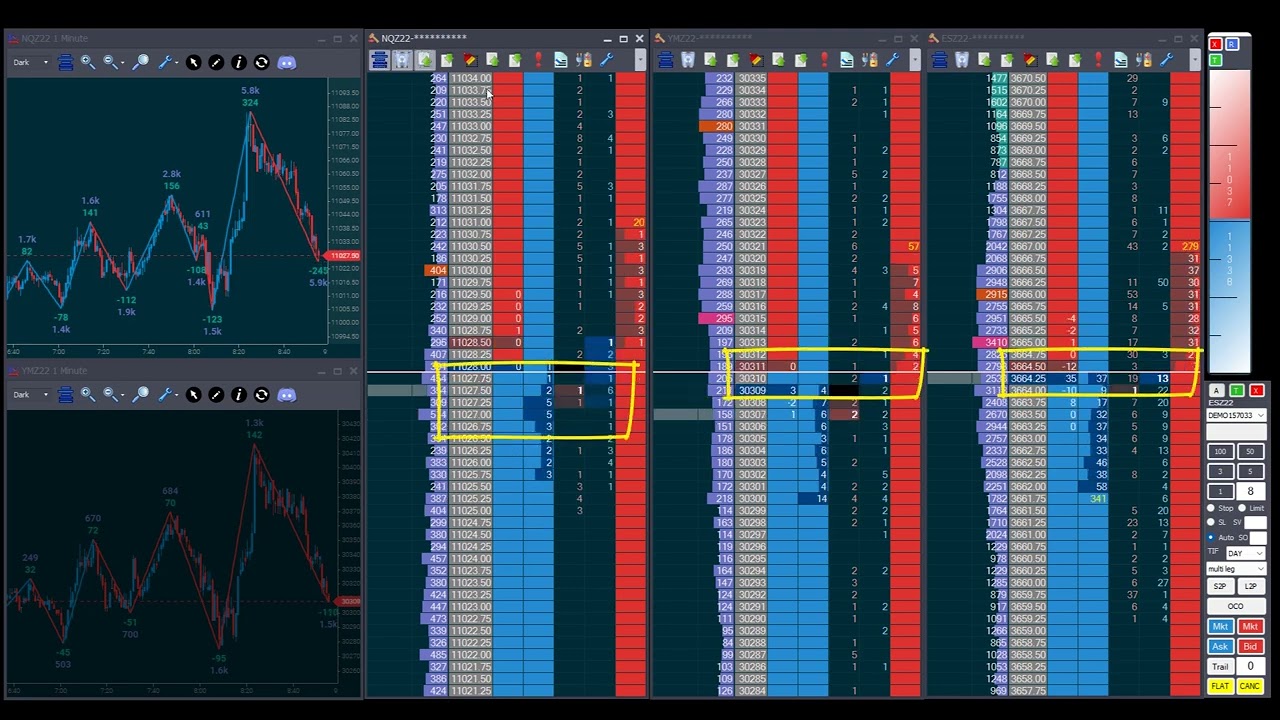Select quantity preset 100

click(x=1220, y=451)
